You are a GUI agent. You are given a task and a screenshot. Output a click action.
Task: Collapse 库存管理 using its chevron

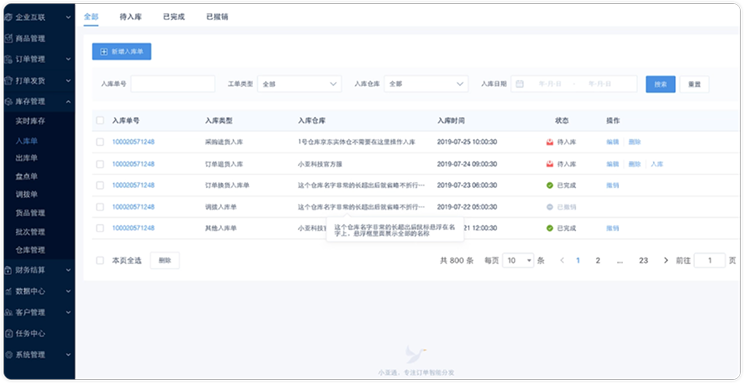coord(68,102)
